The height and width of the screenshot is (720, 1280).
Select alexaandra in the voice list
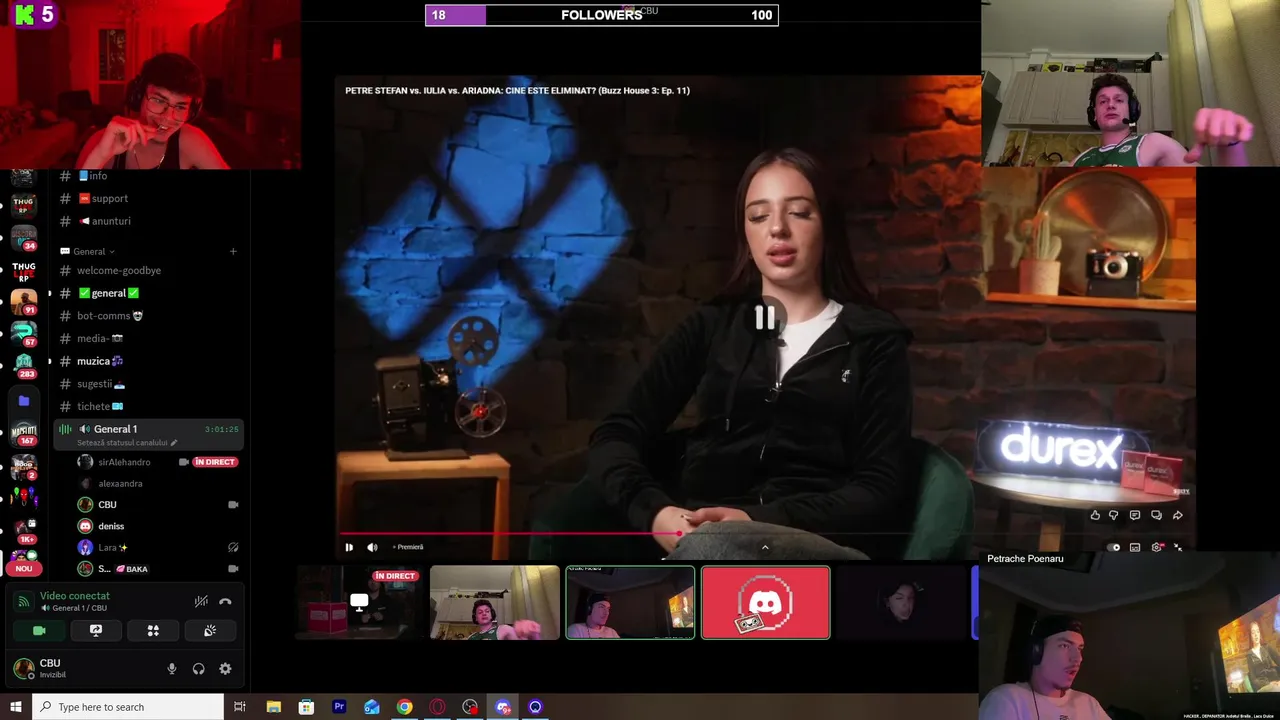[x=120, y=484]
